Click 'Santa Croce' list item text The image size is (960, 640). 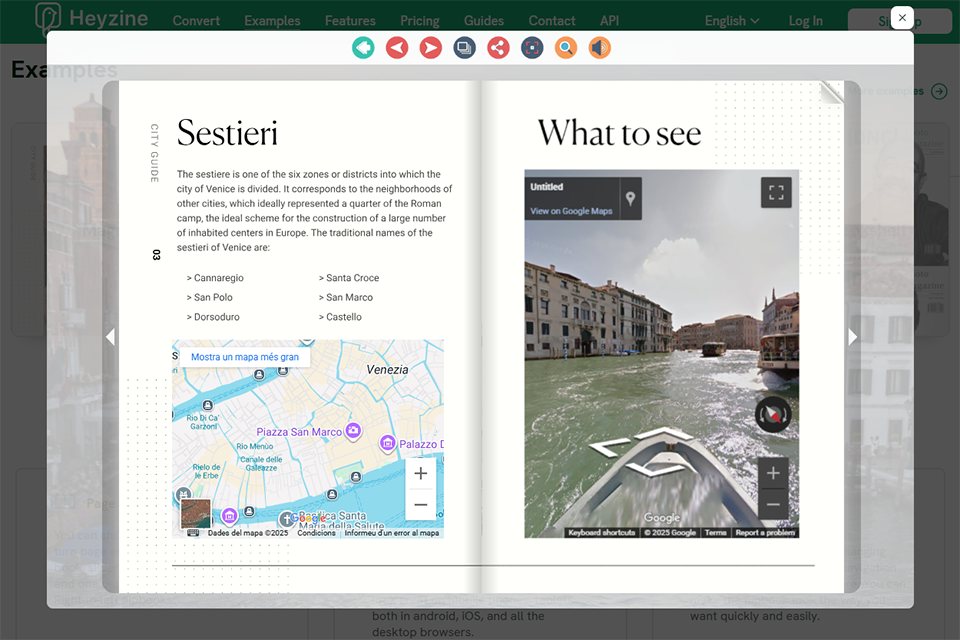pyautogui.click(x=353, y=278)
